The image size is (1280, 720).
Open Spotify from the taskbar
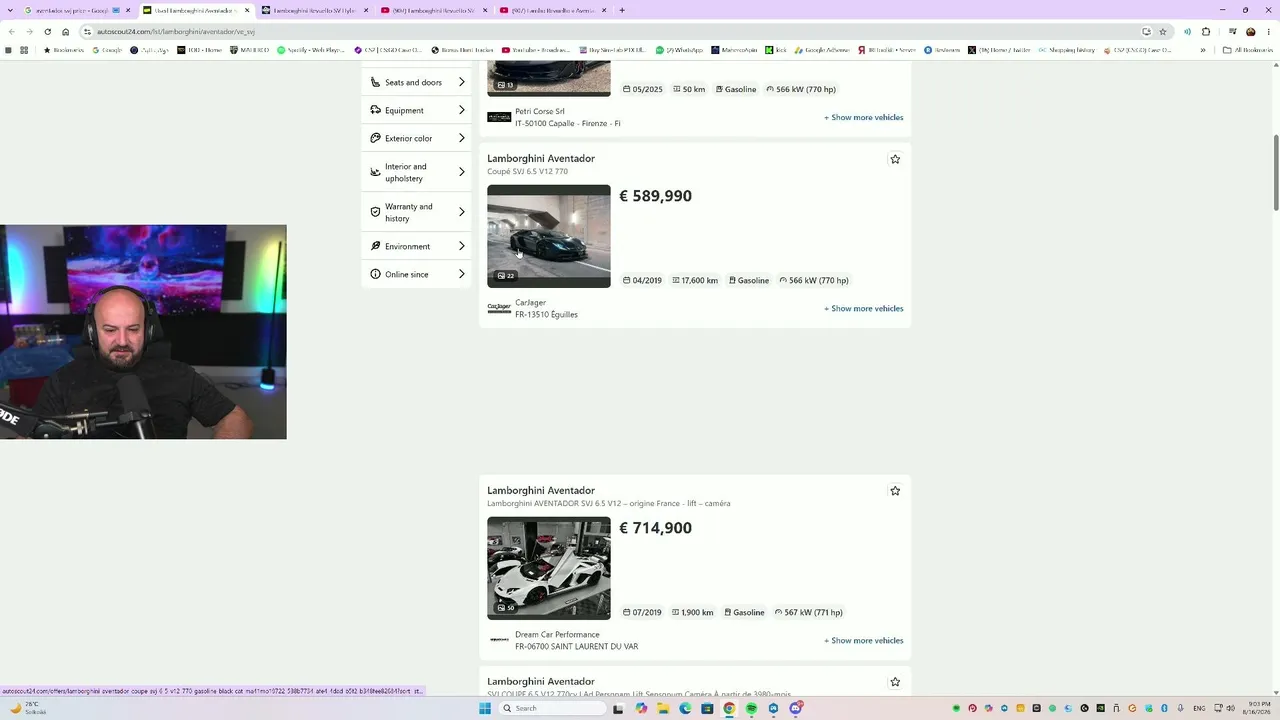[751, 708]
